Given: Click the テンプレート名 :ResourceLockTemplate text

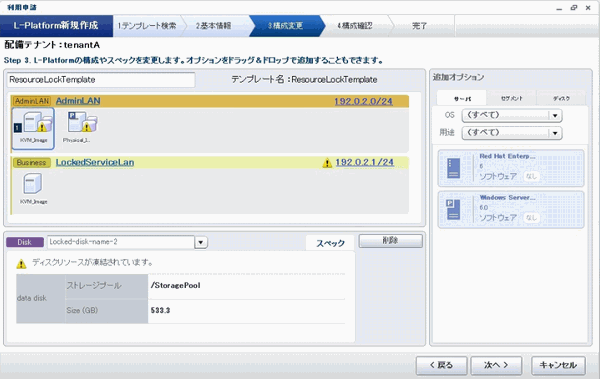Looking at the screenshot, I should [x=304, y=80].
